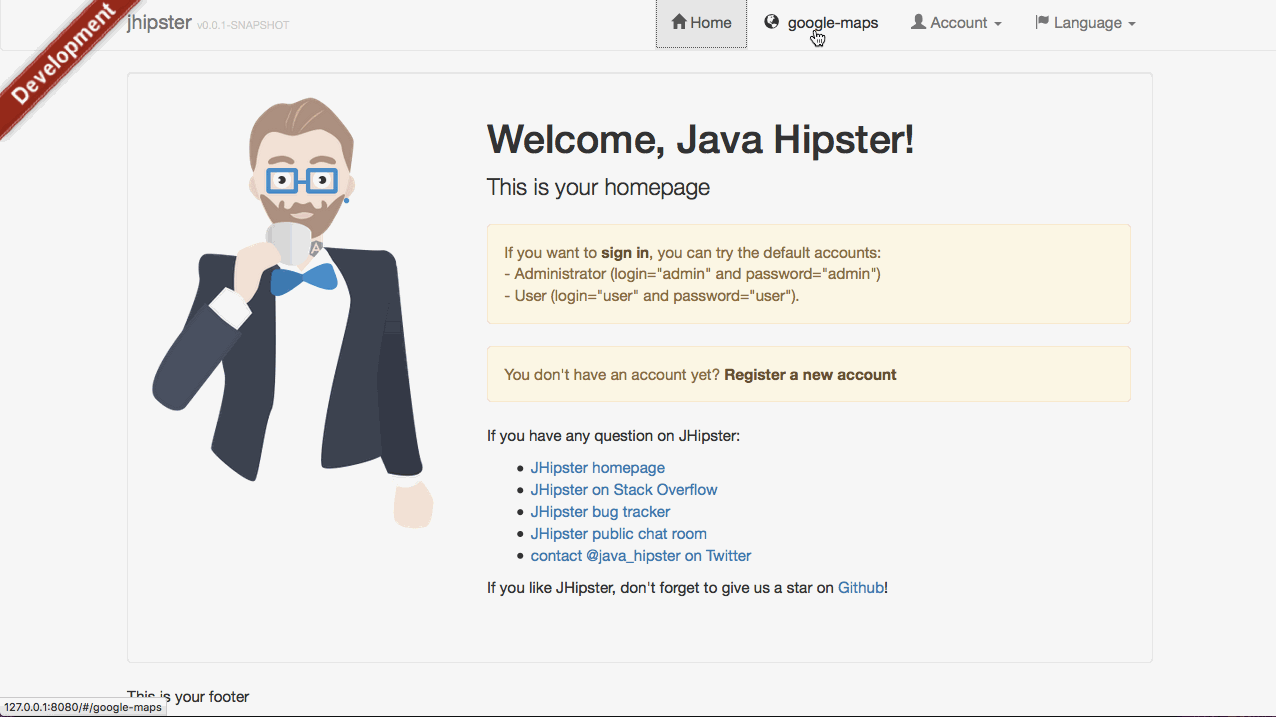1276x717 pixels.
Task: Click the v0.0.1-SNAPSHOT version text
Action: (243, 25)
